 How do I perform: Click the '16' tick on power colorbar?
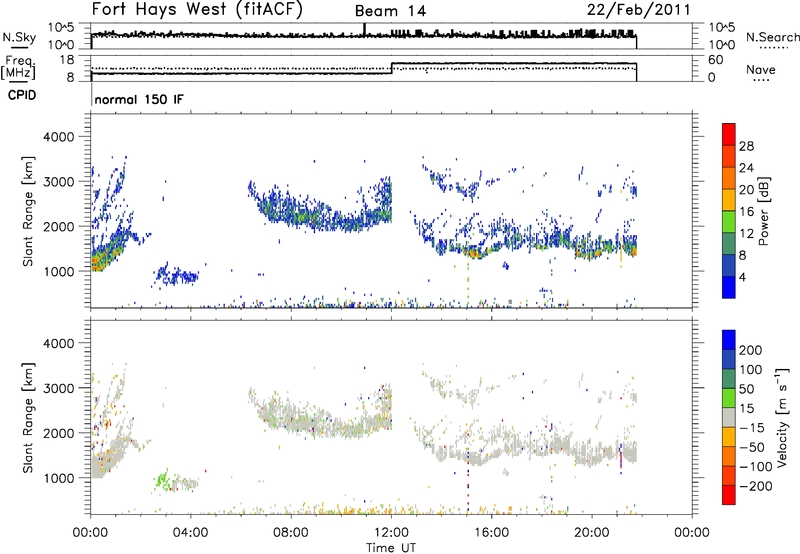point(746,212)
